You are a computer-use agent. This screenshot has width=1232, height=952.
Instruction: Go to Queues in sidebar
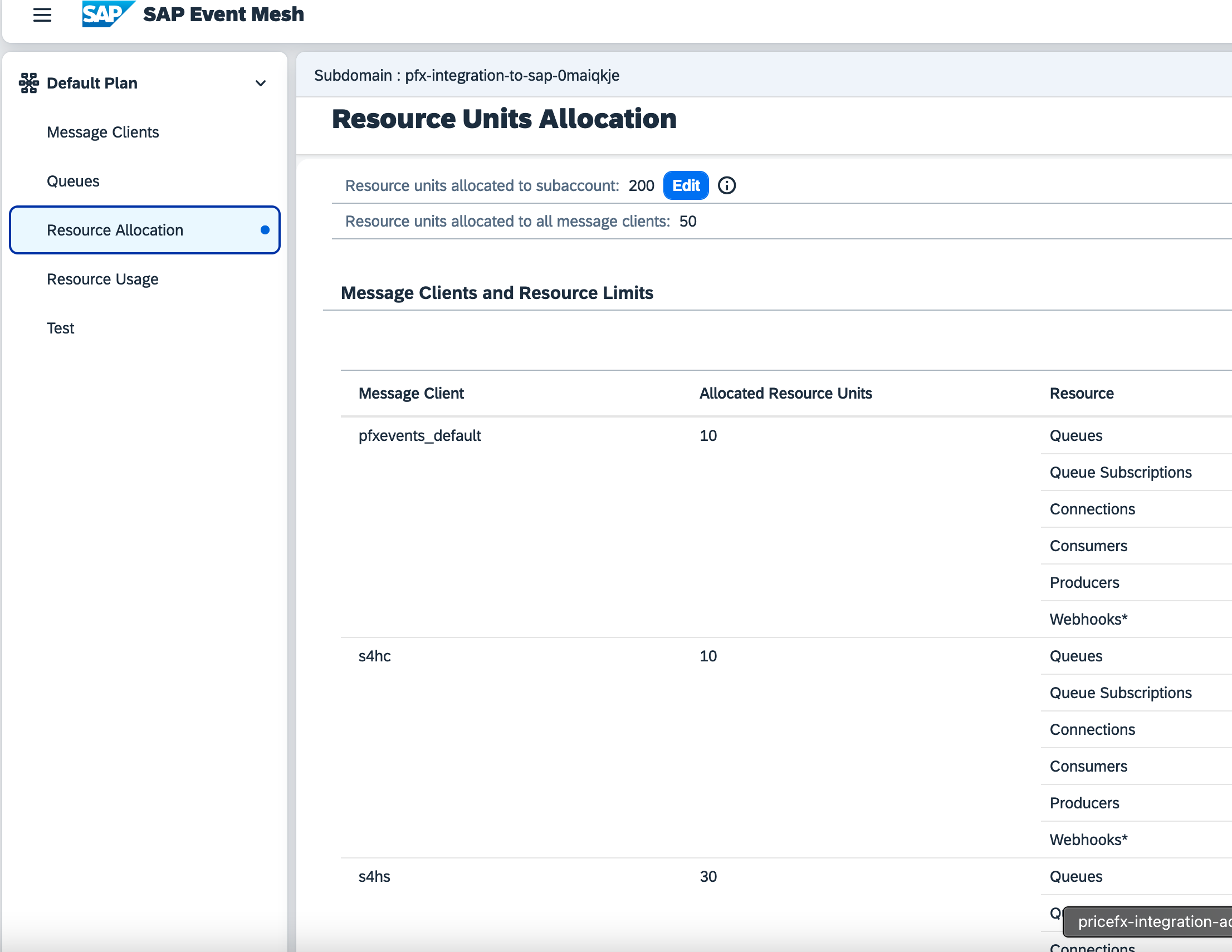tap(73, 181)
